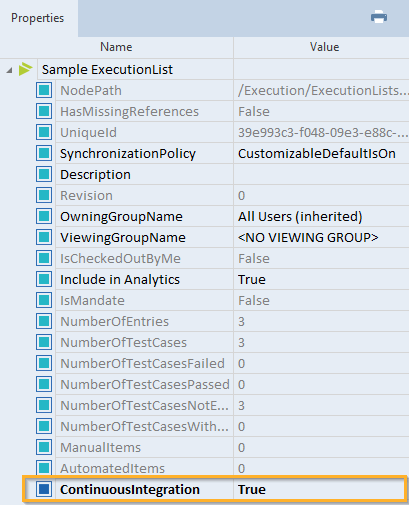The width and height of the screenshot is (409, 505).
Task: Click the Value column header
Action: click(324, 47)
